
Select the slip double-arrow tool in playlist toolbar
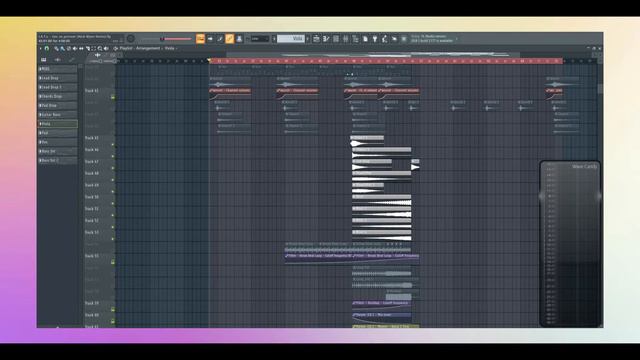81,48
